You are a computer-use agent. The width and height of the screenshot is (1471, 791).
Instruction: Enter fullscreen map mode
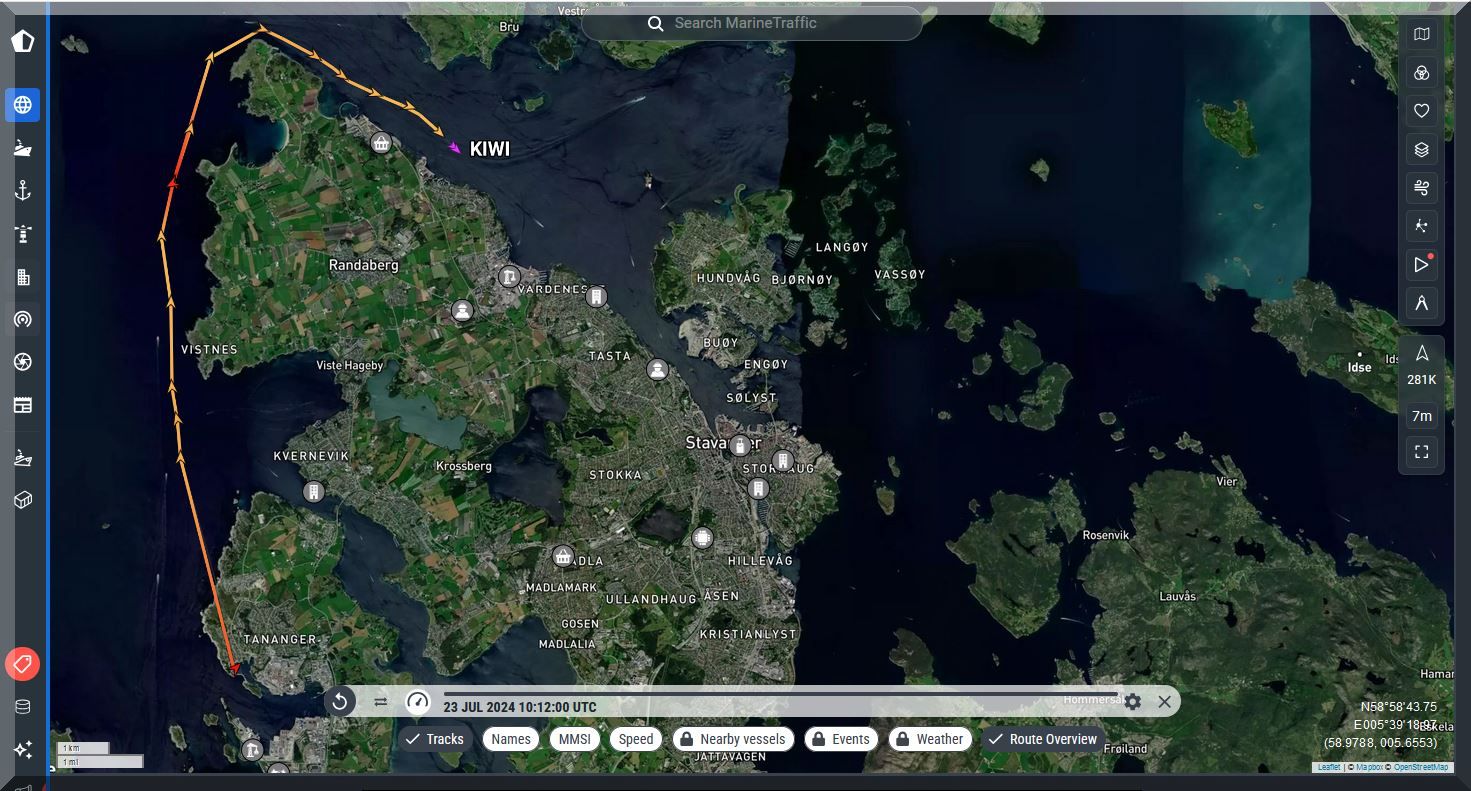tap(1421, 452)
